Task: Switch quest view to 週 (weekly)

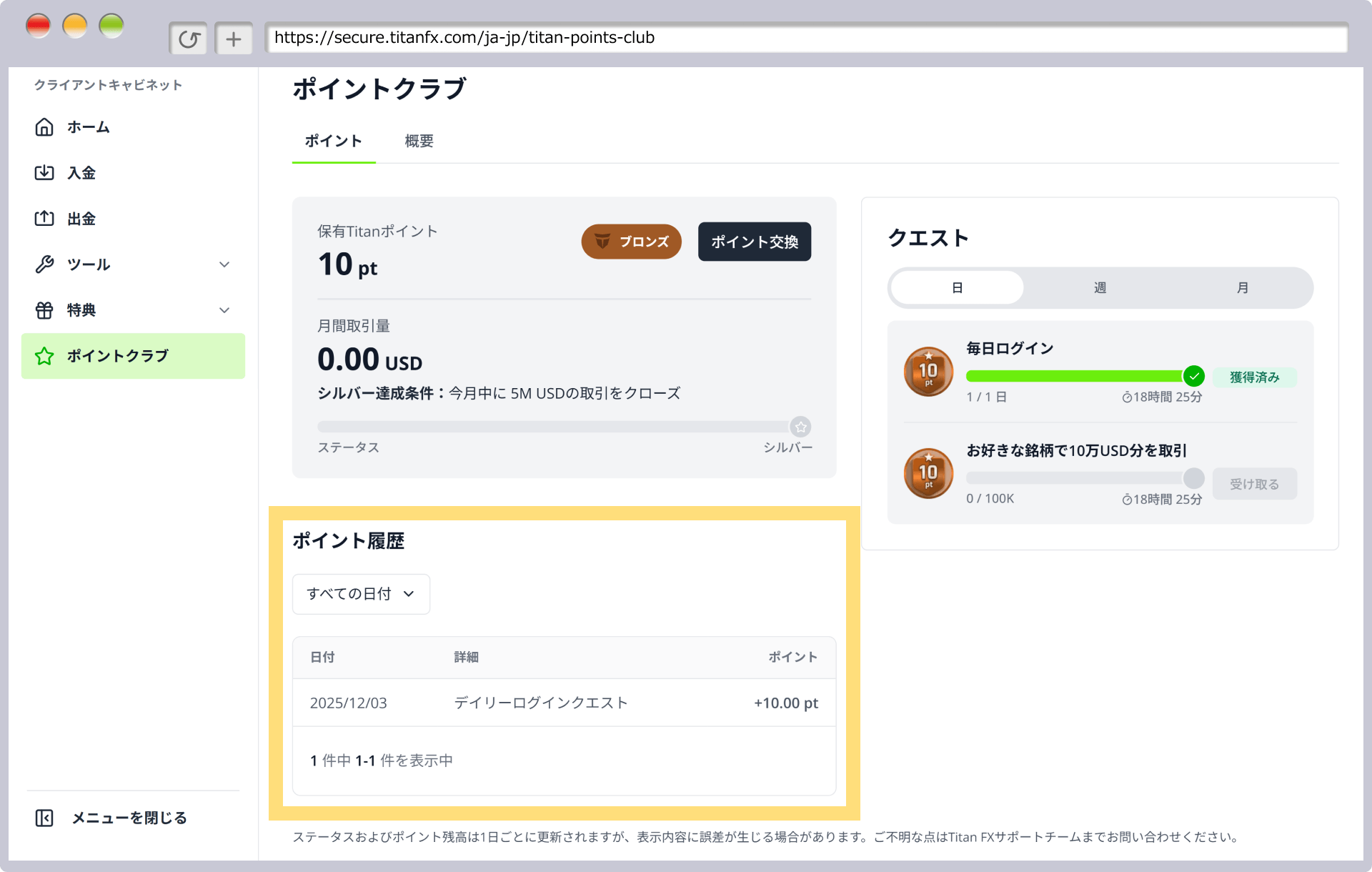Action: (x=1099, y=287)
